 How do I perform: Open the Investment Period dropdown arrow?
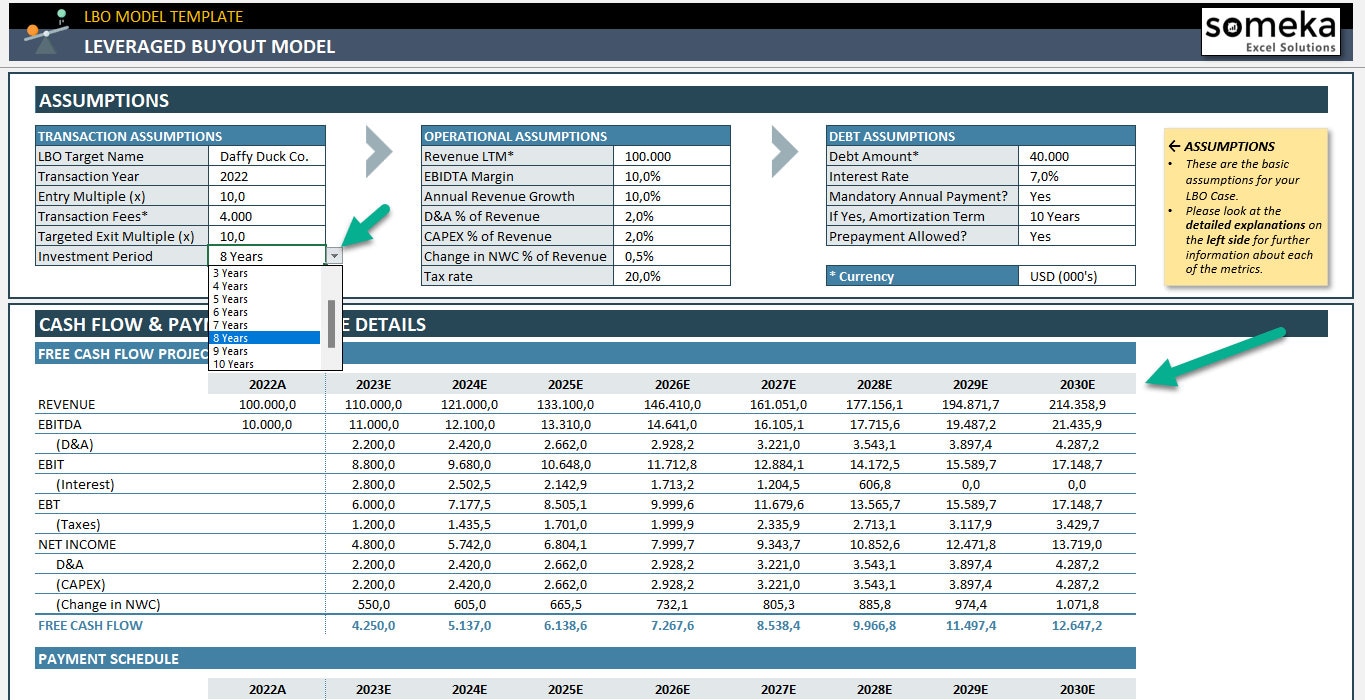[335, 256]
